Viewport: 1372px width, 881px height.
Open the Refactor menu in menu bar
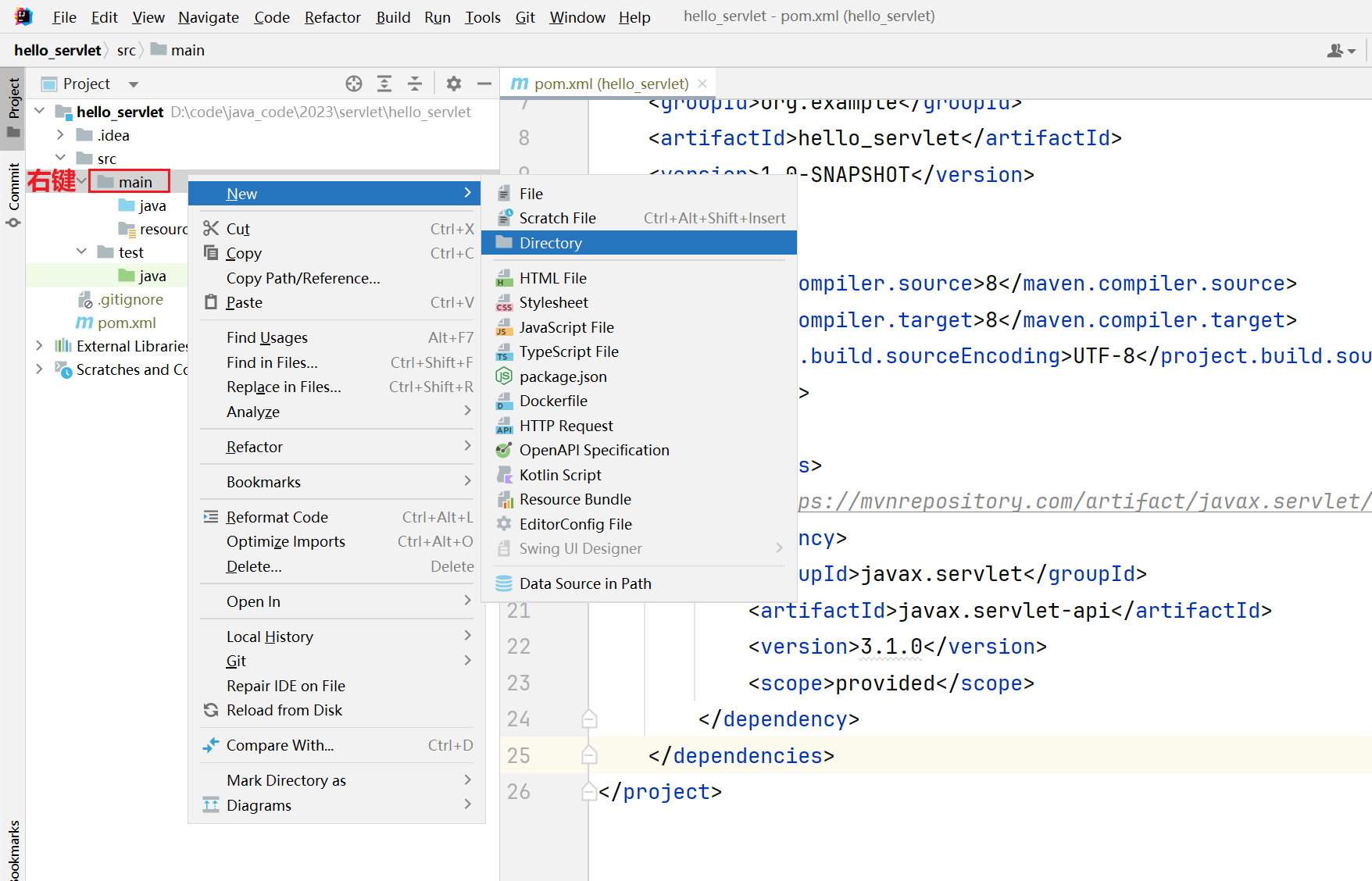click(333, 17)
